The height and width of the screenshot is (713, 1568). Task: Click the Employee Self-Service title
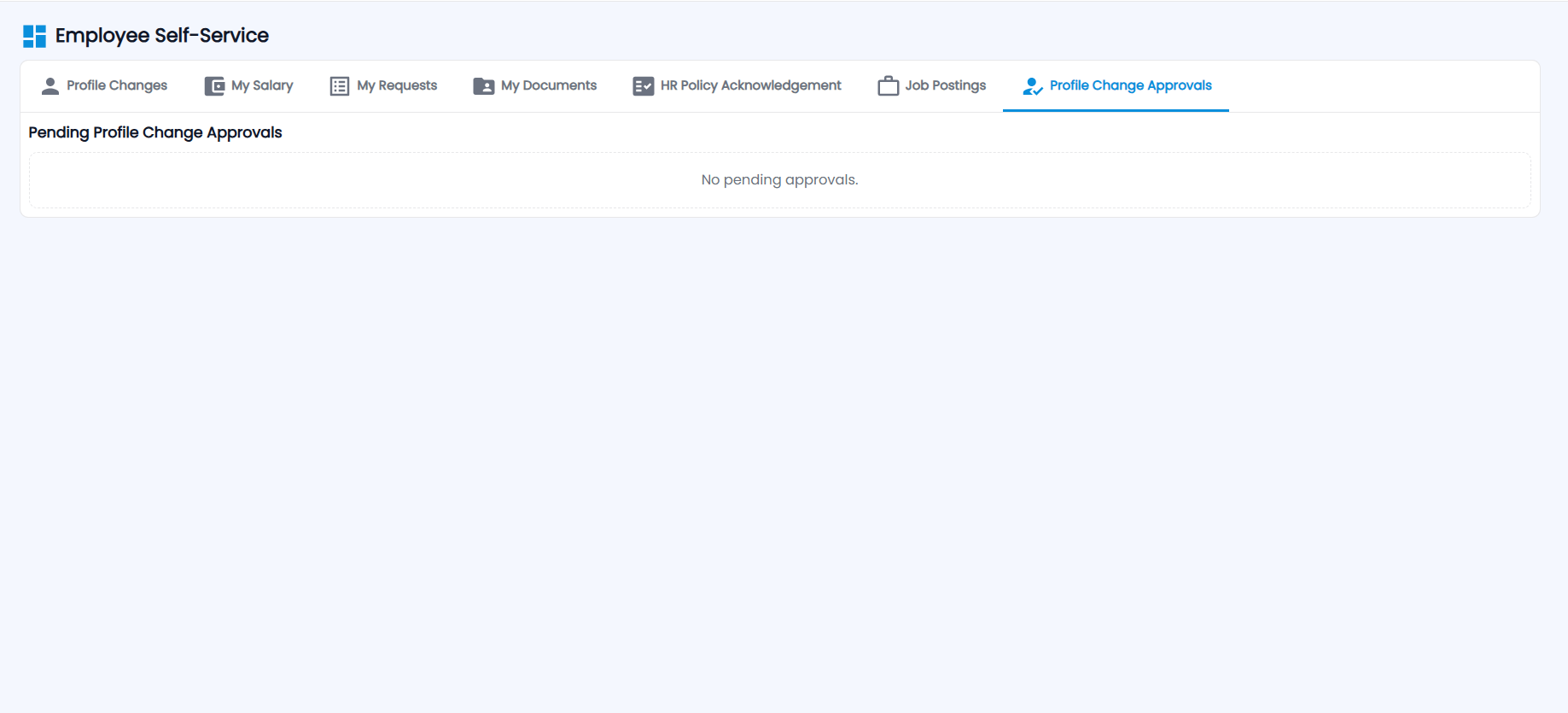[162, 36]
